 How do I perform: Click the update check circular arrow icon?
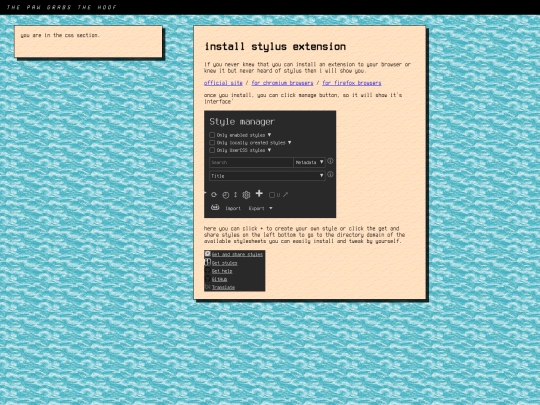[214, 195]
